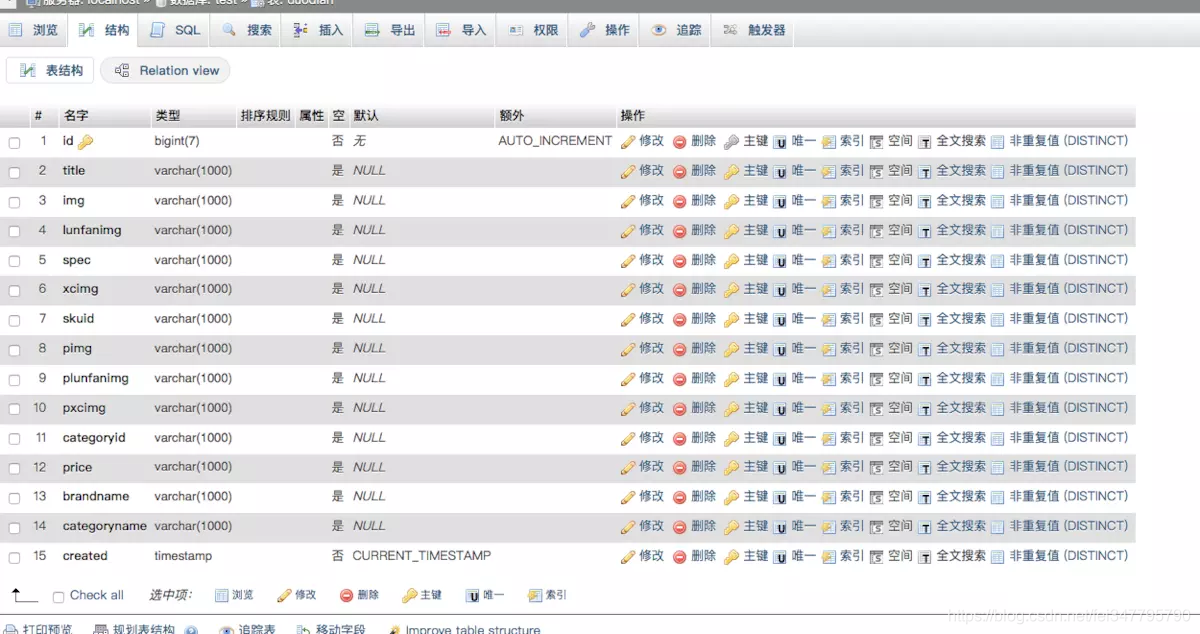Screen dimensions: 1200x634
Task: Click Improve table structure link
Action: (464, 629)
